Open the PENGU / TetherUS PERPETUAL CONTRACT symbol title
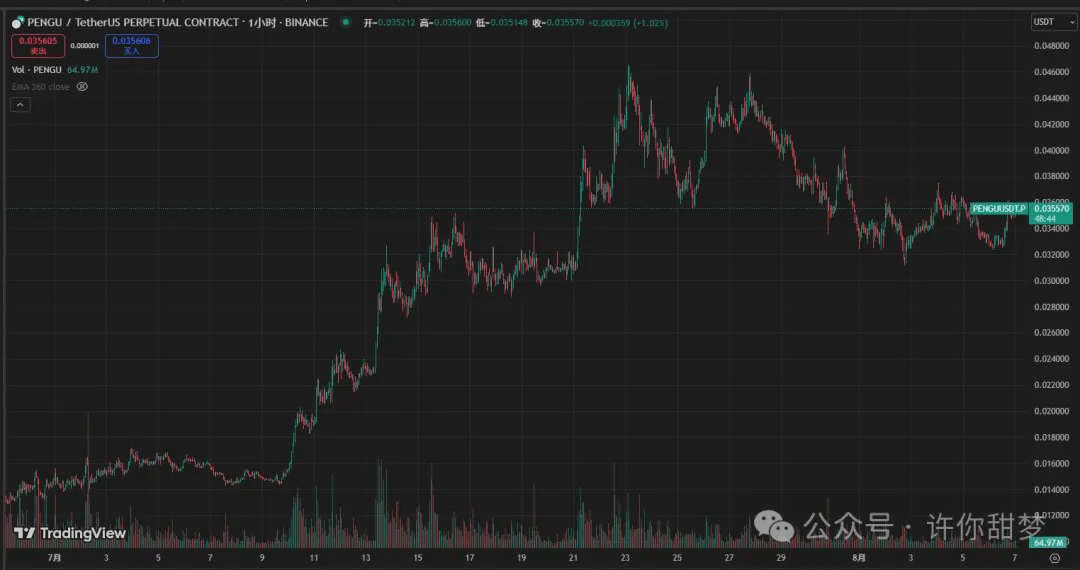Screen dimensions: 1080x570 click(178, 23)
